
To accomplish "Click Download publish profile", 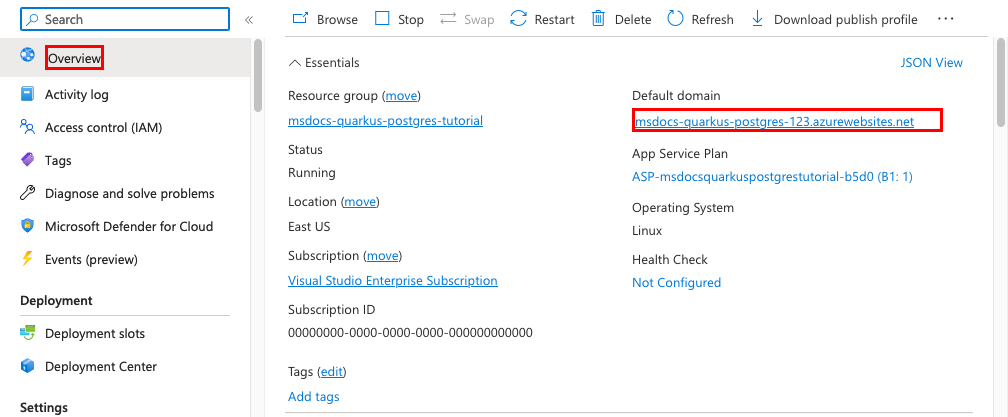I will (x=834, y=19).
